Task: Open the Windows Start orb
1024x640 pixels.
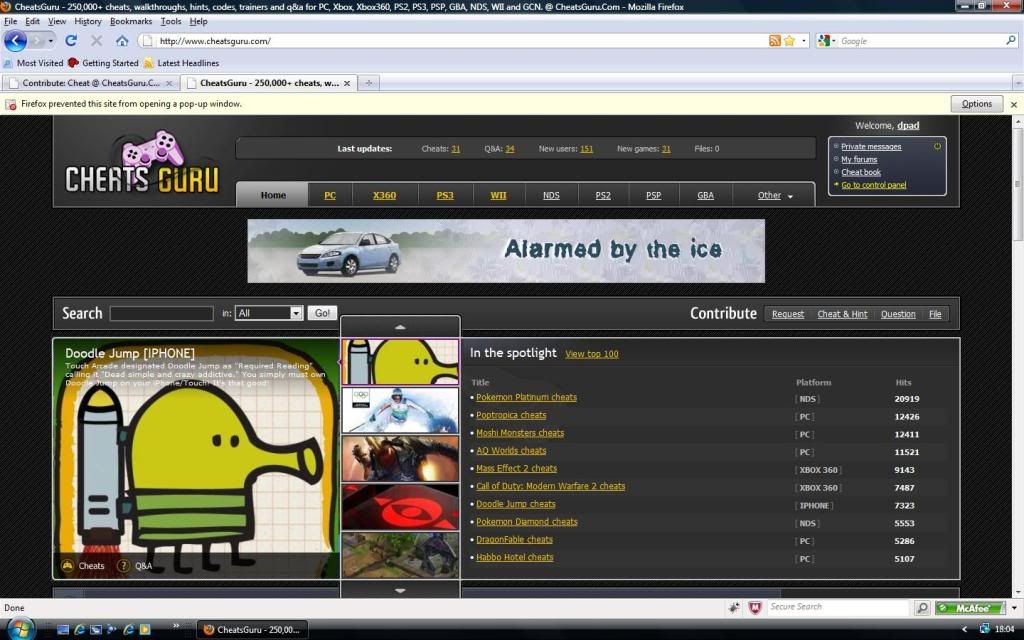Action: point(20,630)
